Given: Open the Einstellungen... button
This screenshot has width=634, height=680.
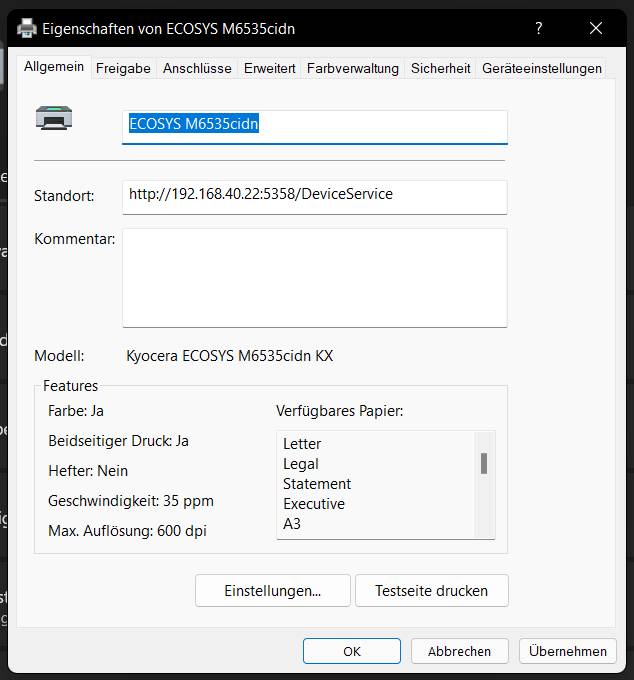Looking at the screenshot, I should tap(272, 591).
